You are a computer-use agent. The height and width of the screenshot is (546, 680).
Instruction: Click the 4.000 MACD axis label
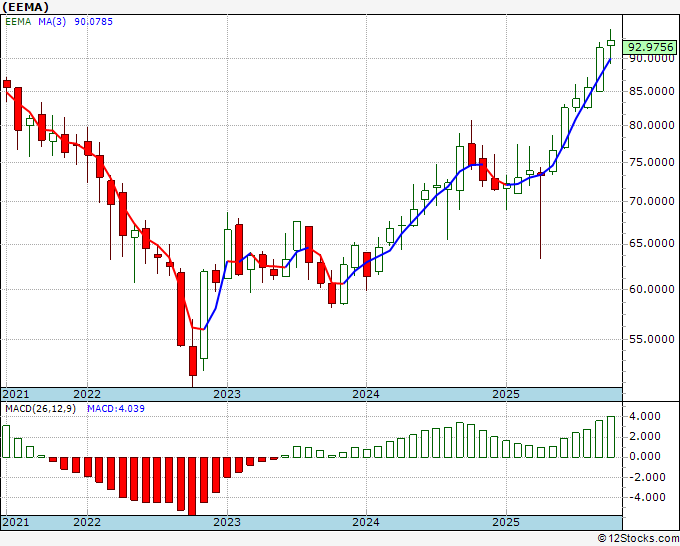point(646,416)
